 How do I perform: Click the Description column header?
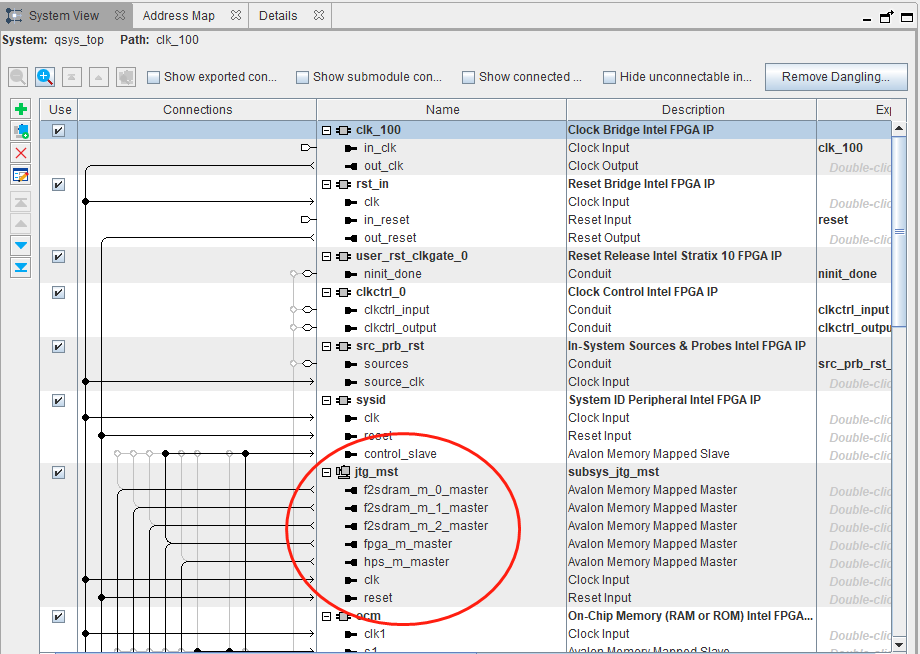point(692,110)
